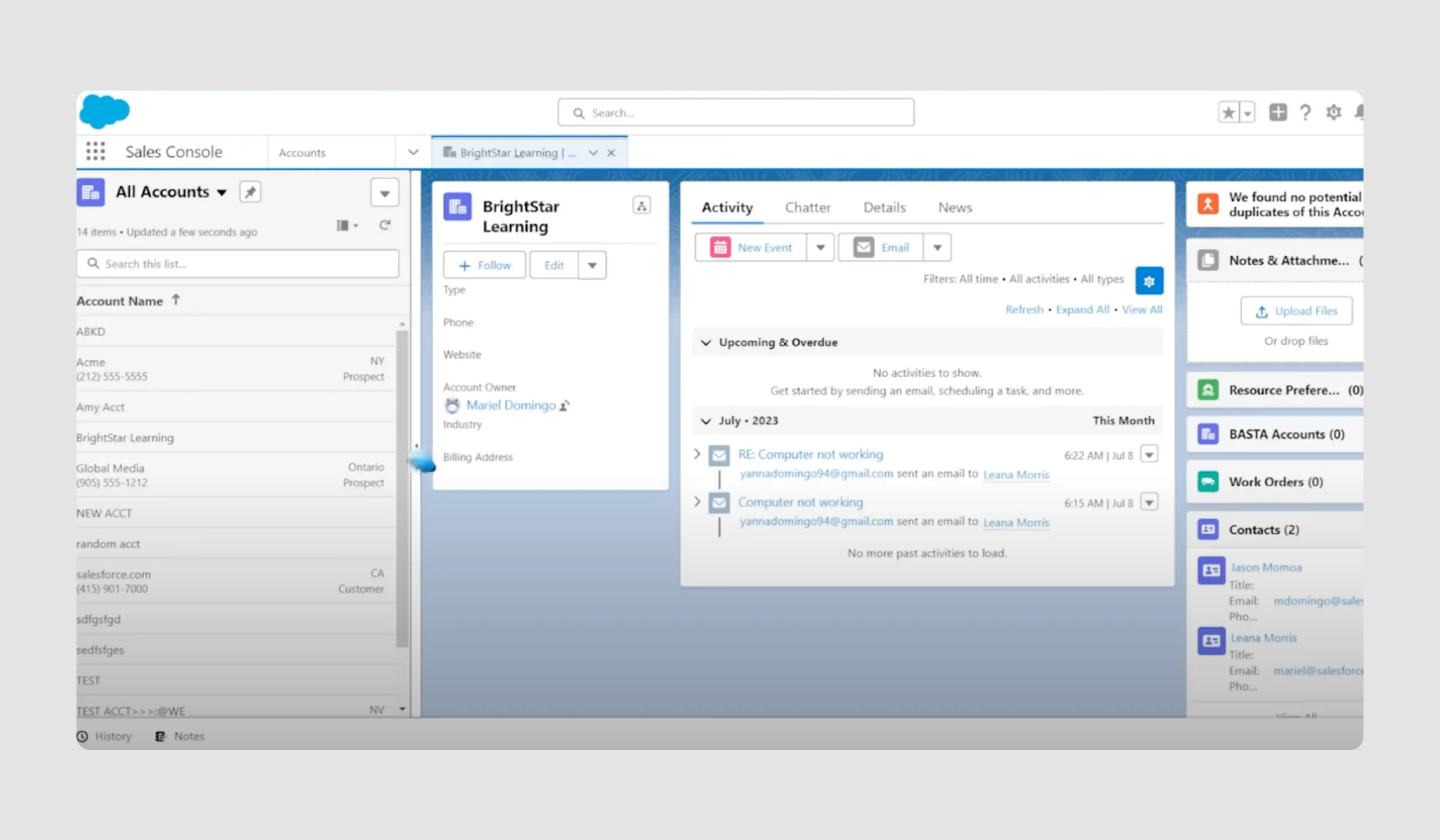Image resolution: width=1440 pixels, height=840 pixels.
Task: Open the Salesforce setup gear icon
Action: [1334, 112]
